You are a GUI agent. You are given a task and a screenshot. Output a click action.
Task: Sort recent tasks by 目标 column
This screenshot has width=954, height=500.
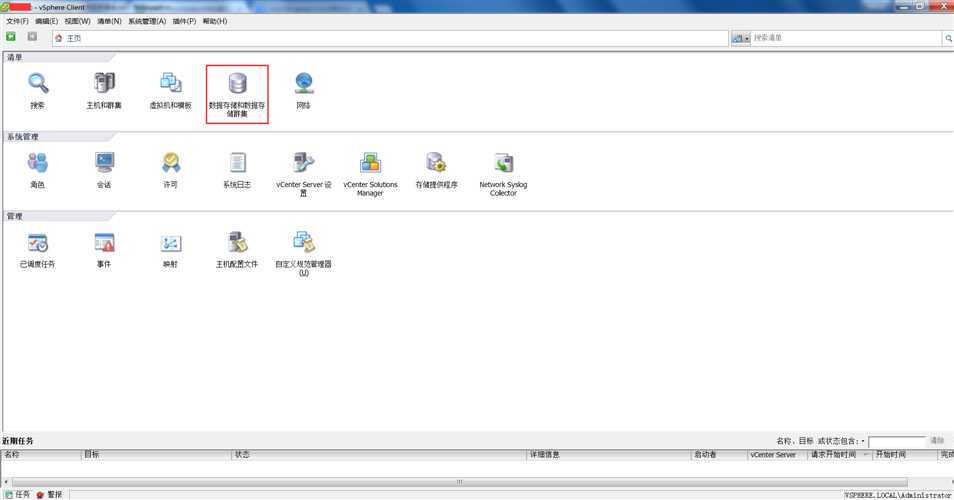[157, 454]
